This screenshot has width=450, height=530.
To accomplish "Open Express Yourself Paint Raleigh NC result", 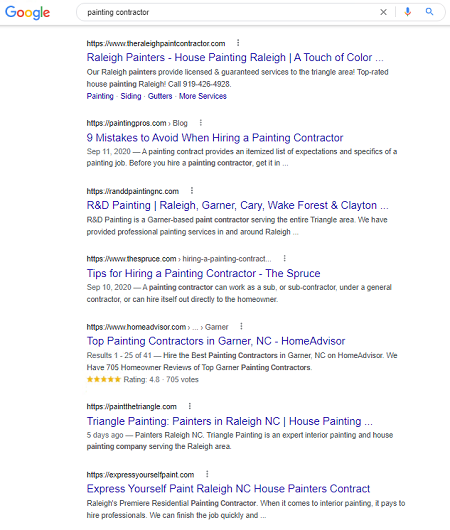I will click(x=228, y=489).
